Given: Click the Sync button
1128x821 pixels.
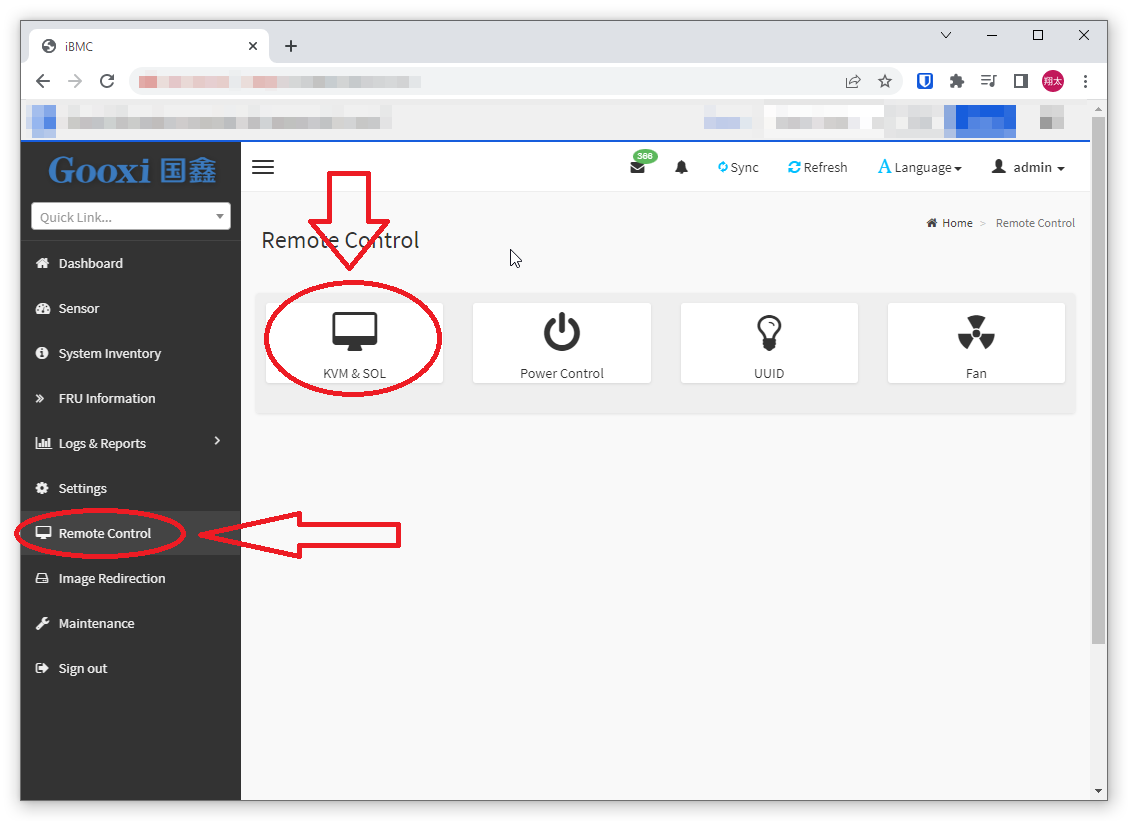Looking at the screenshot, I should (x=738, y=168).
